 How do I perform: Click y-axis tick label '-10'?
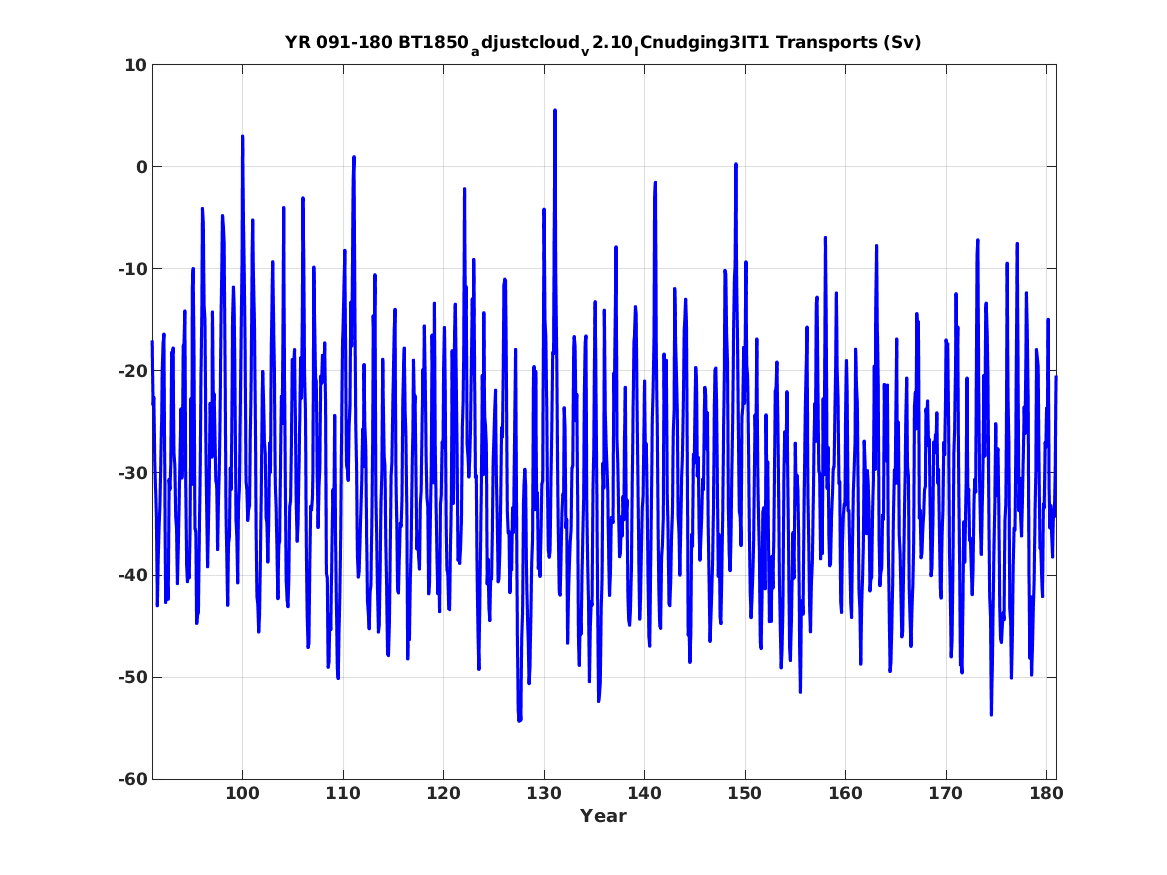[x=132, y=269]
